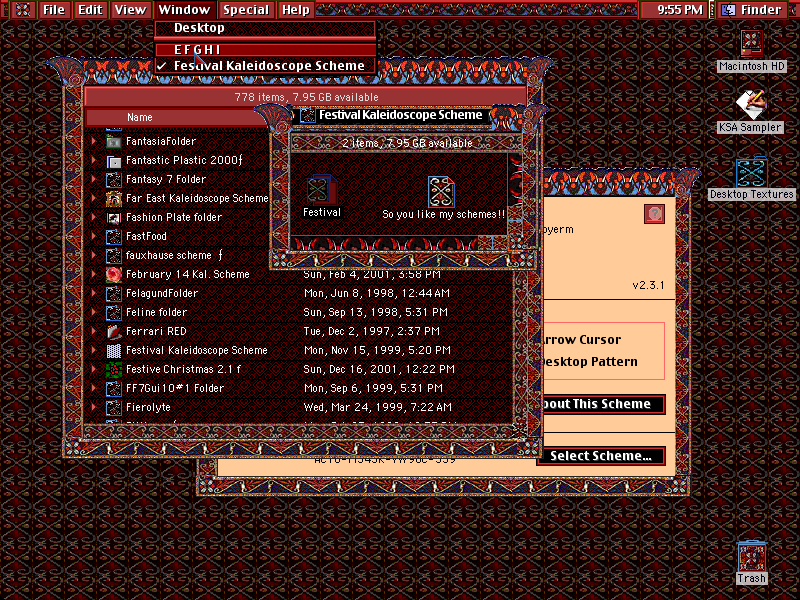800x600 pixels.
Task: Click the About This Scheme button
Action: point(604,404)
